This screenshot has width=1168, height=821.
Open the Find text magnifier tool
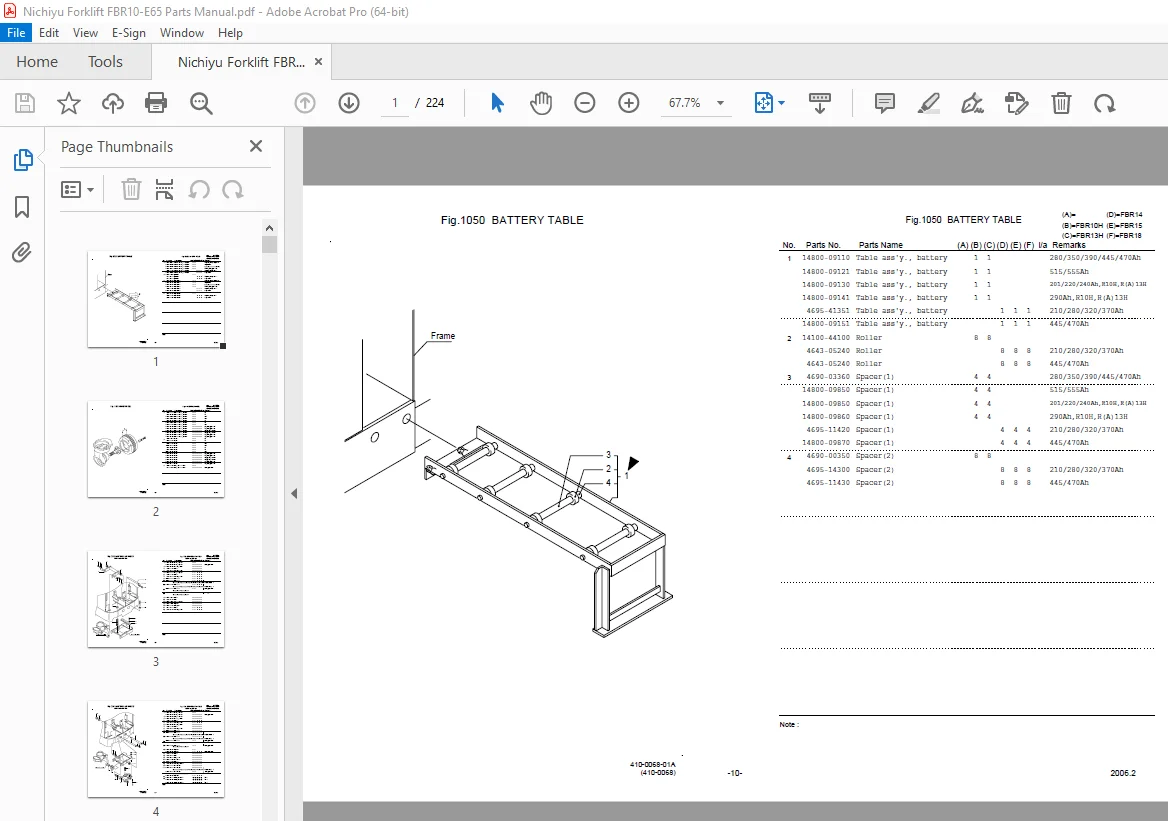[x=201, y=103]
